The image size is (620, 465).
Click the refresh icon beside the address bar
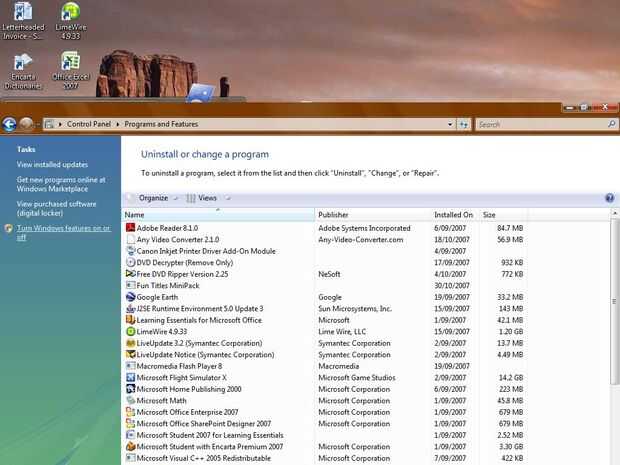[463, 125]
